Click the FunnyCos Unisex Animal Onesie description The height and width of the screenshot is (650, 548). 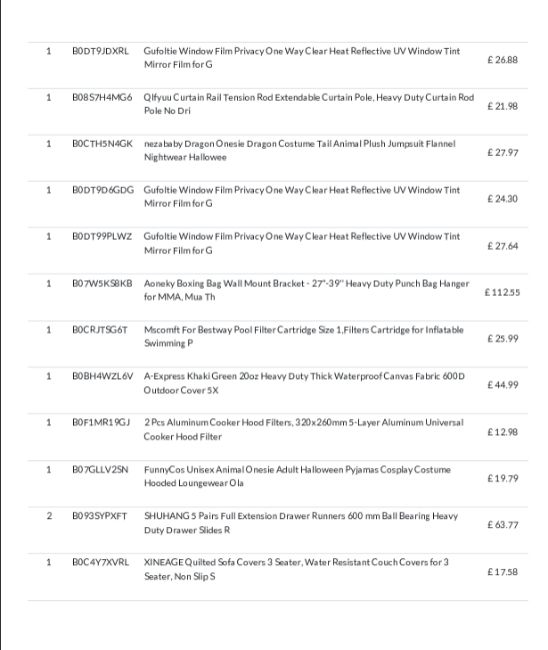click(297, 476)
